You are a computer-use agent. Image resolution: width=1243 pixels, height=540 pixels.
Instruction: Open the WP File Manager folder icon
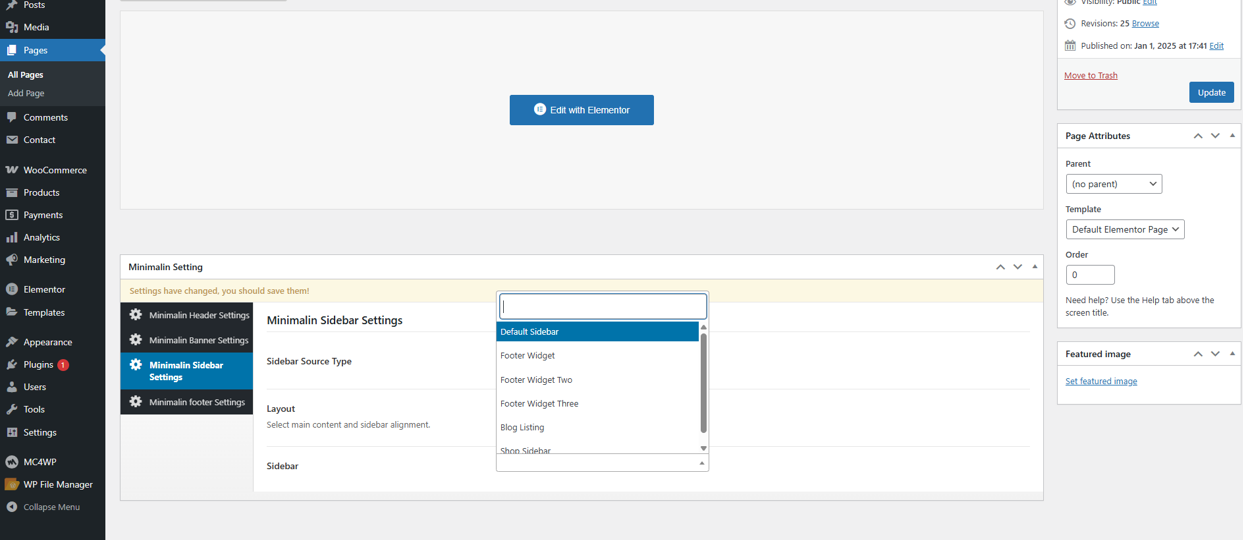click(x=12, y=484)
